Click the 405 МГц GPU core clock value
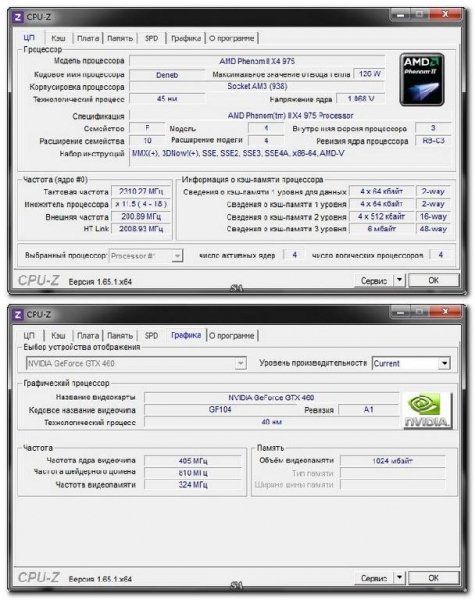The height and width of the screenshot is (600, 475). tap(193, 461)
